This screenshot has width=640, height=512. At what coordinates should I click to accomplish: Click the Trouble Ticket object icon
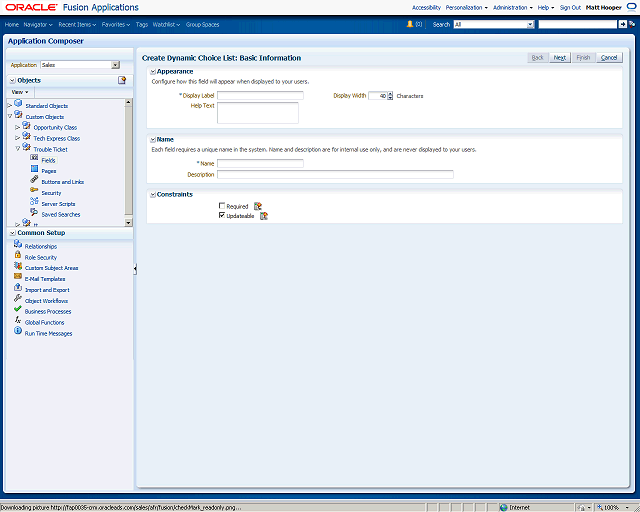(x=27, y=147)
